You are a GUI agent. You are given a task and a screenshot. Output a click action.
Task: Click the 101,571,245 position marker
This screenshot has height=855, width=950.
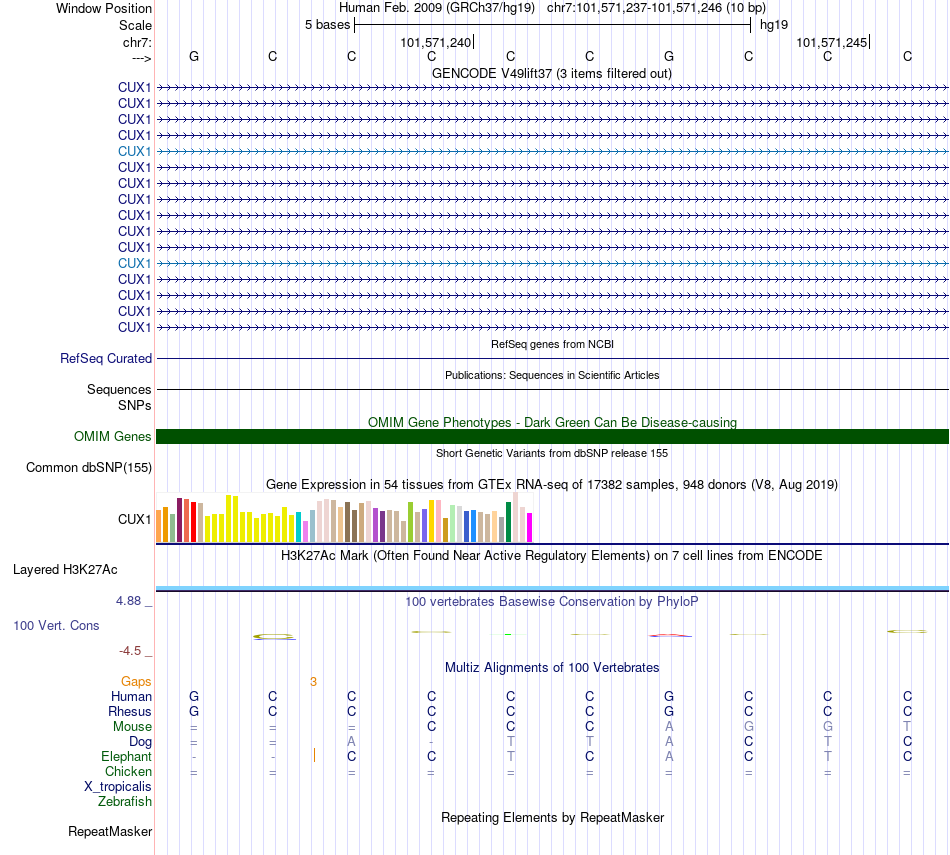[x=832, y=42]
